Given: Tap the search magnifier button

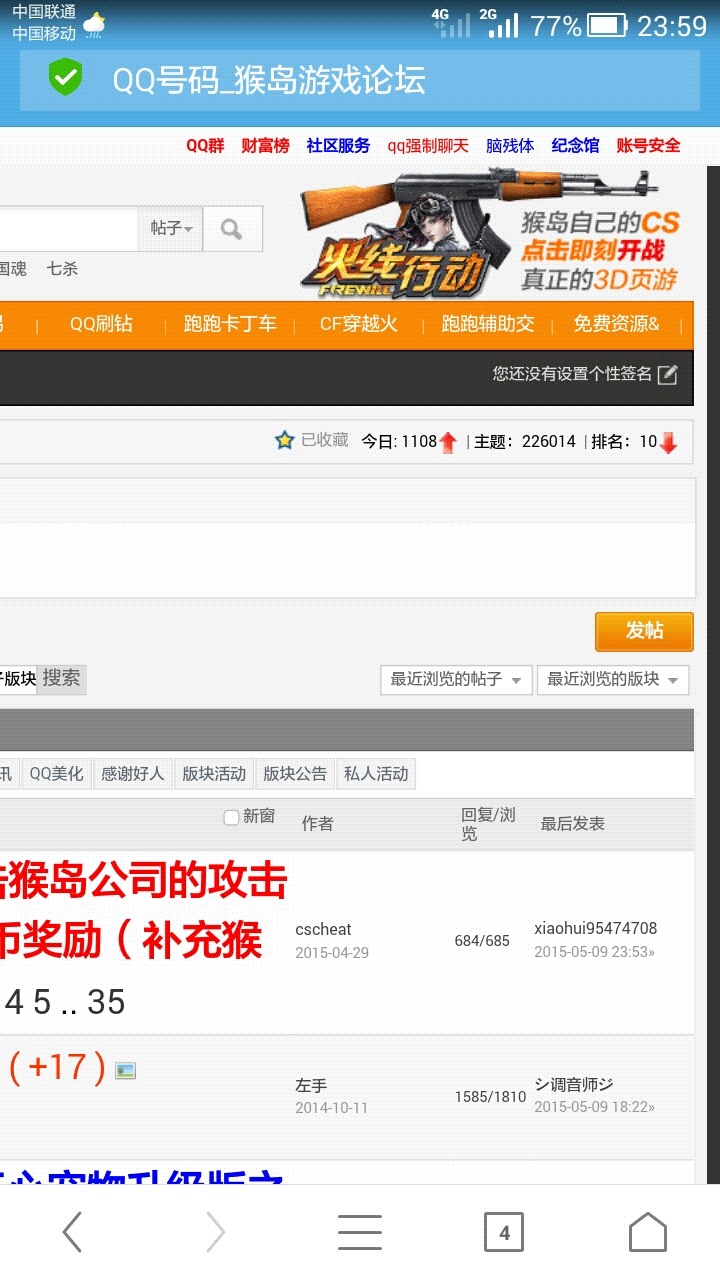Looking at the screenshot, I should pos(232,229).
